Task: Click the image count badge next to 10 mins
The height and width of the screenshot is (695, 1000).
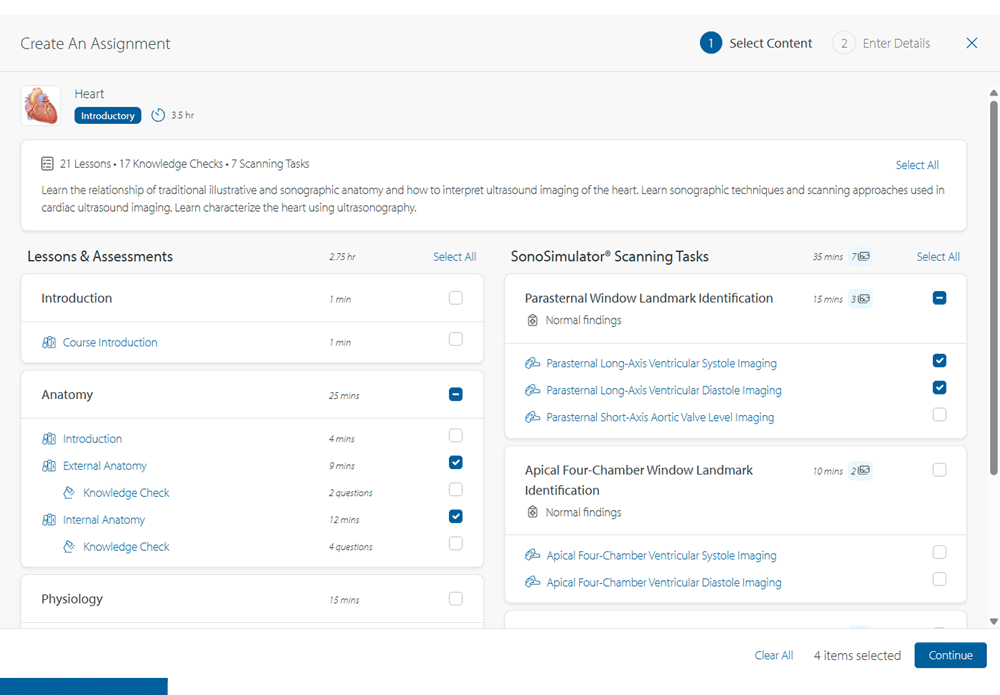Action: pos(861,471)
